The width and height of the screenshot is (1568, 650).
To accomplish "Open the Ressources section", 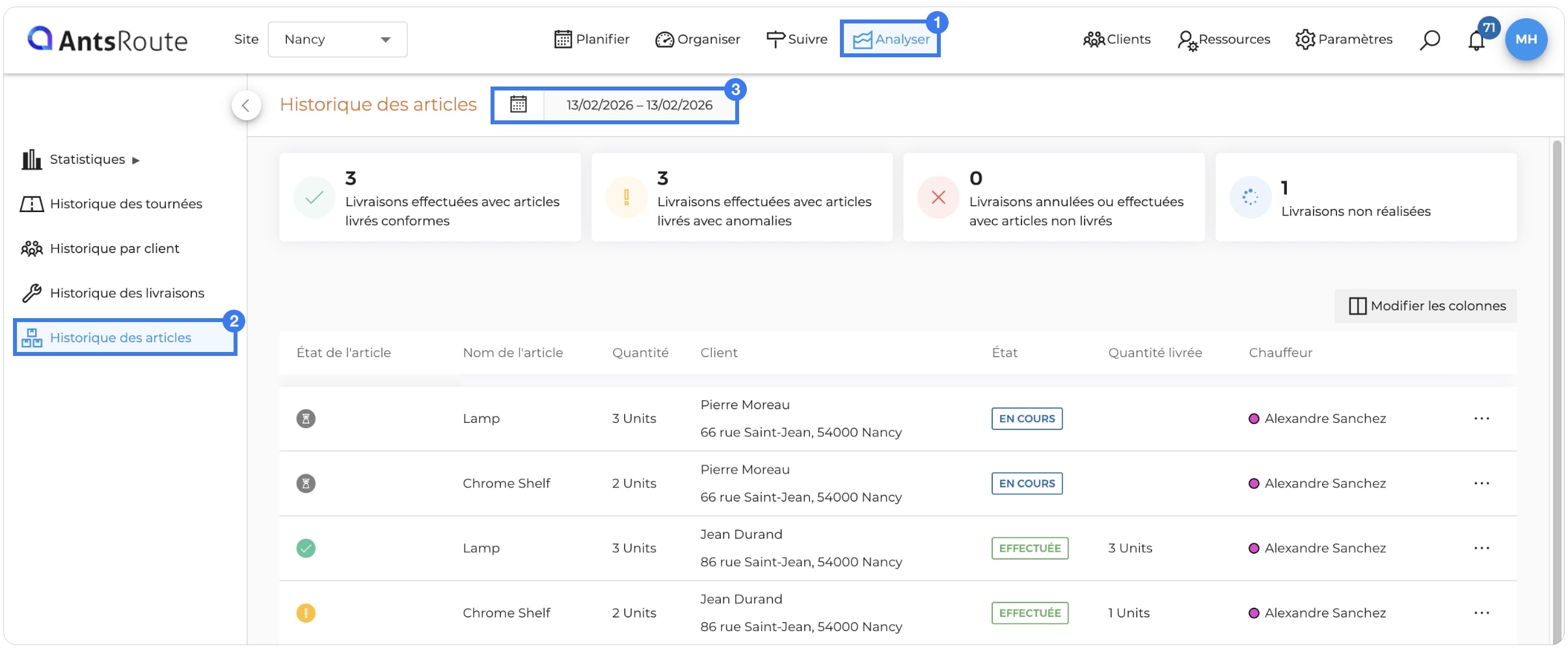I will [x=1224, y=40].
